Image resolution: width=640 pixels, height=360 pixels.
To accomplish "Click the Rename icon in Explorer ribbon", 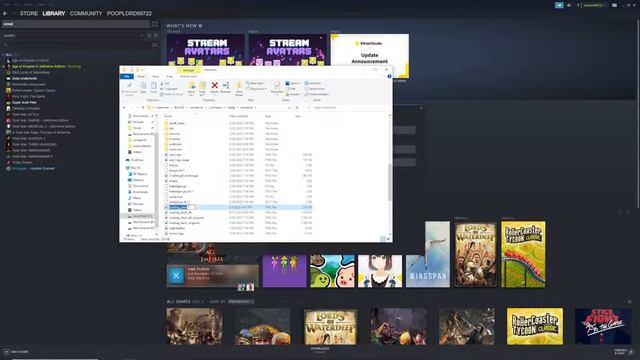I will (x=226, y=87).
